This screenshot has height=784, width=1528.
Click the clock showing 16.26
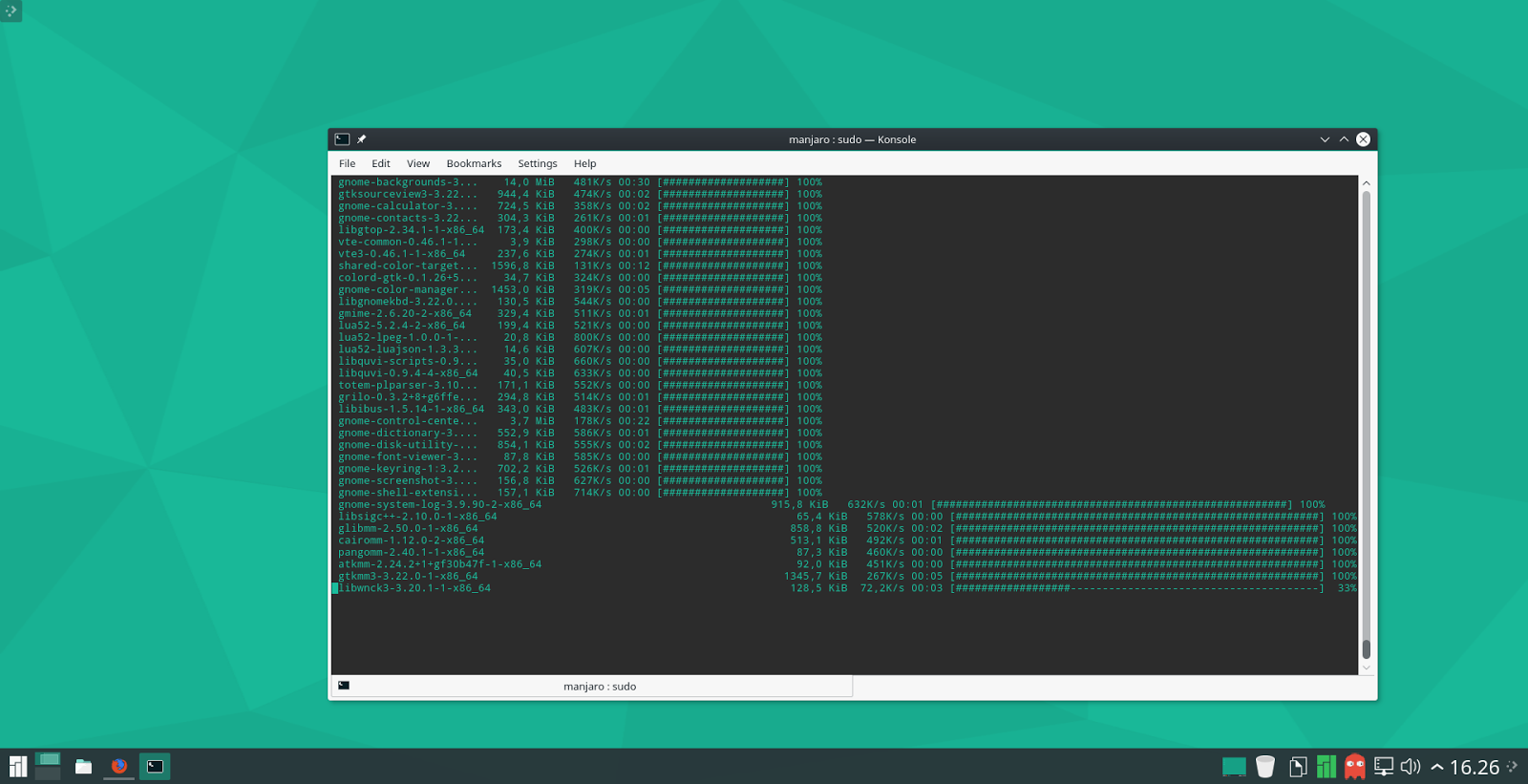coord(1475,767)
